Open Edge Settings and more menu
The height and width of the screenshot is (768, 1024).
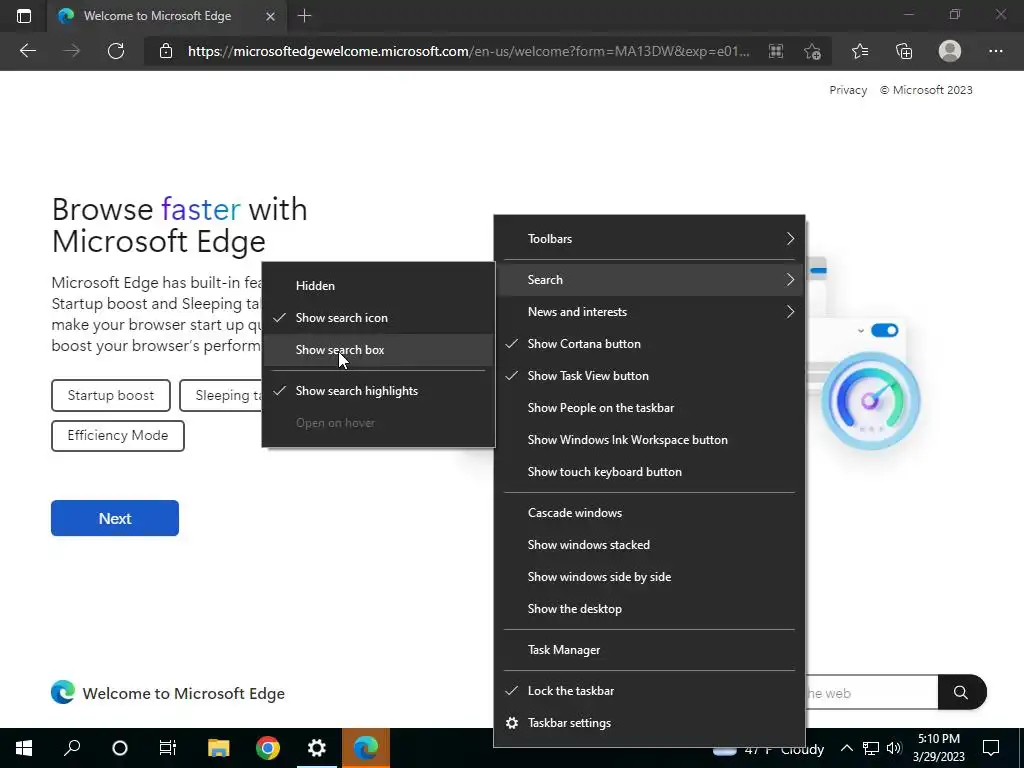coord(995,51)
